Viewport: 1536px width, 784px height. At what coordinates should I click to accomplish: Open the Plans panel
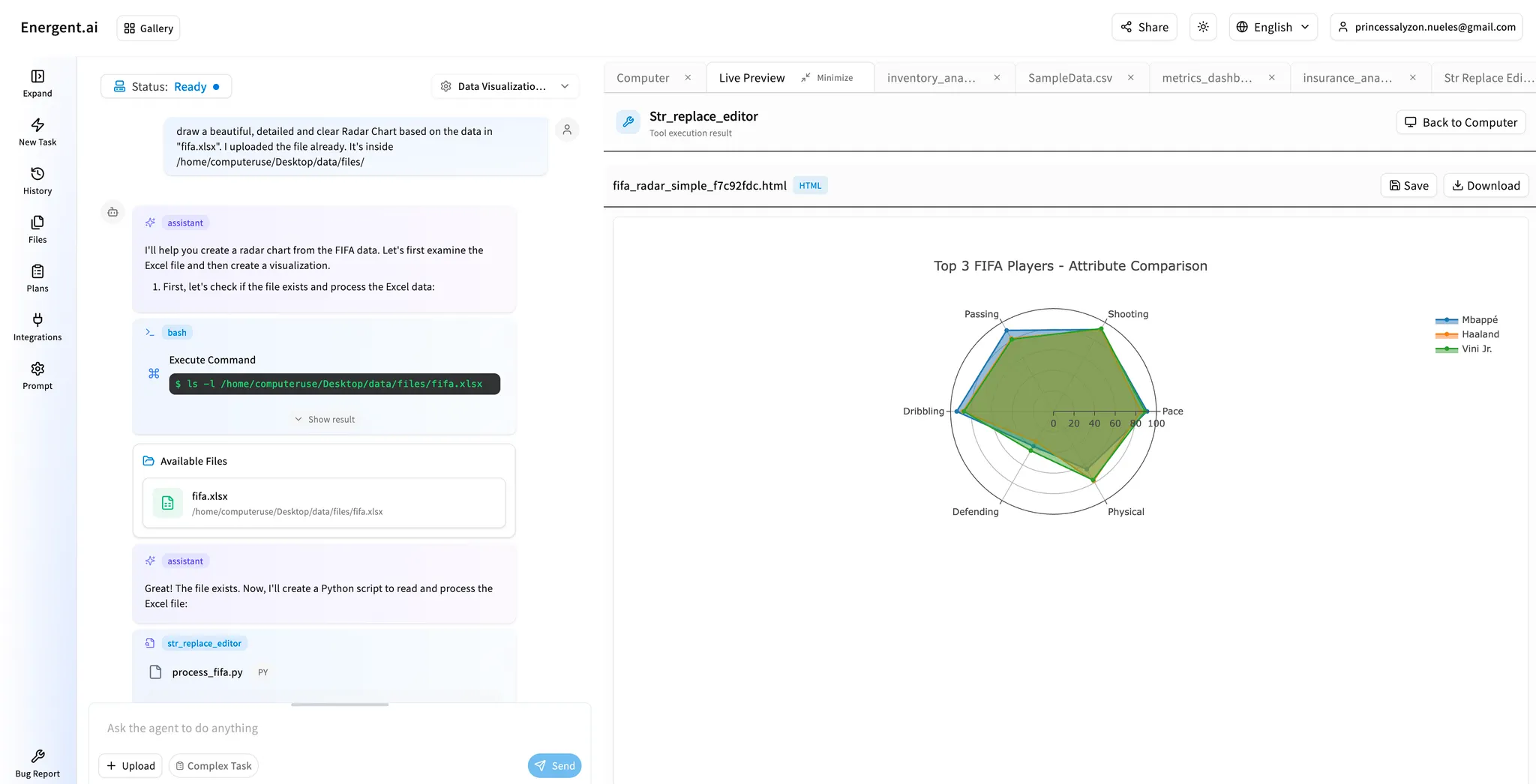point(37,277)
